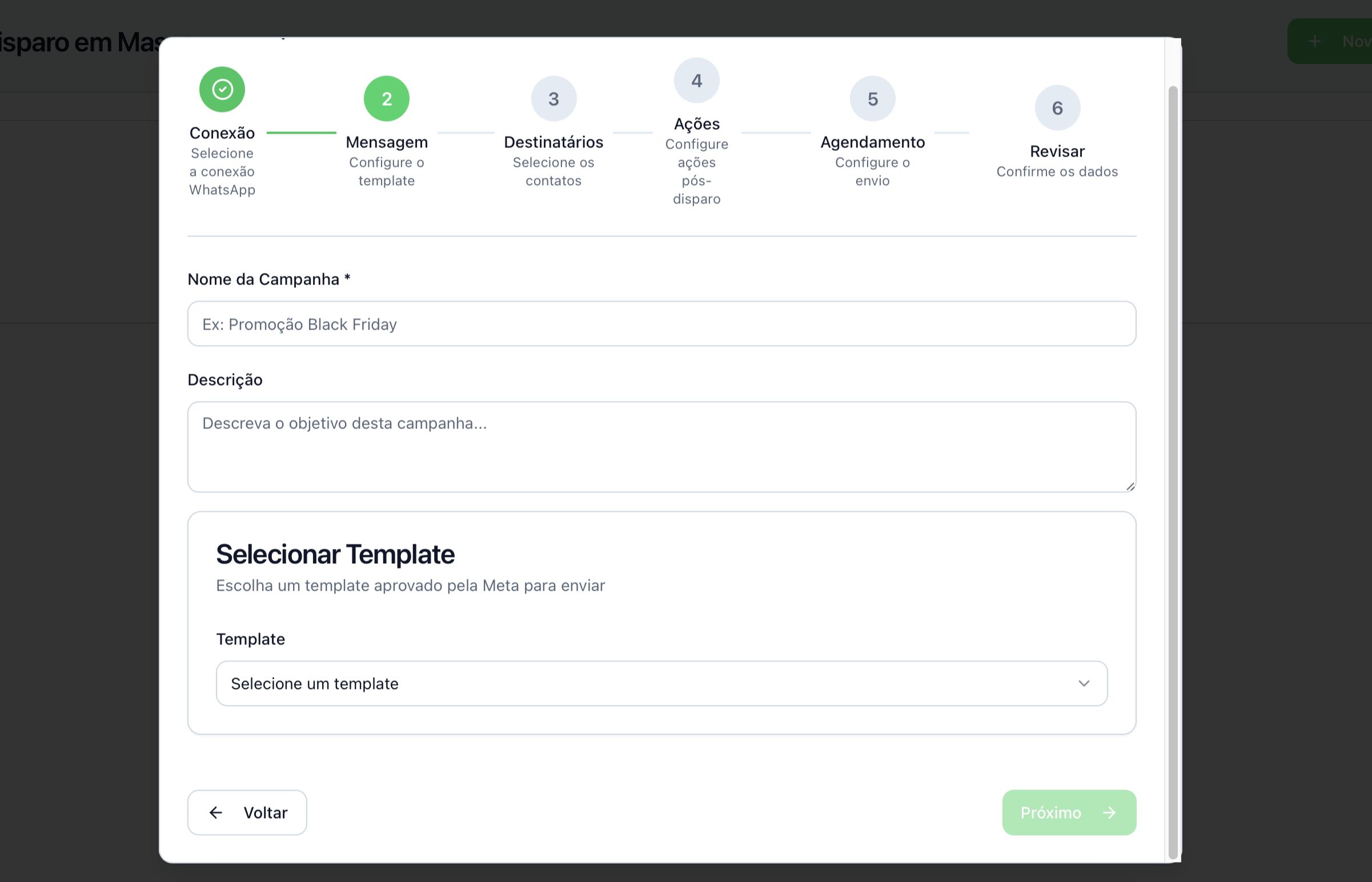Click into the Descrição text area
This screenshot has width=1372, height=882.
(661, 447)
